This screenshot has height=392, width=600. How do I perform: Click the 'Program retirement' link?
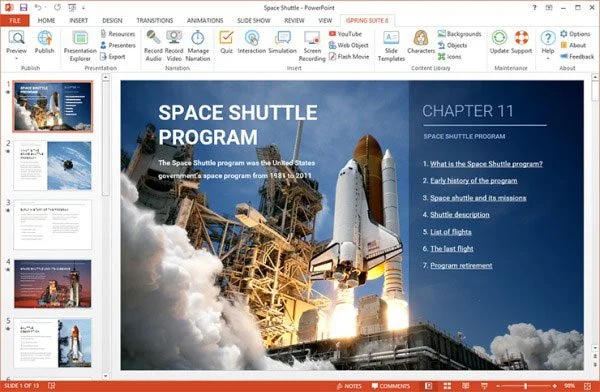(x=461, y=265)
